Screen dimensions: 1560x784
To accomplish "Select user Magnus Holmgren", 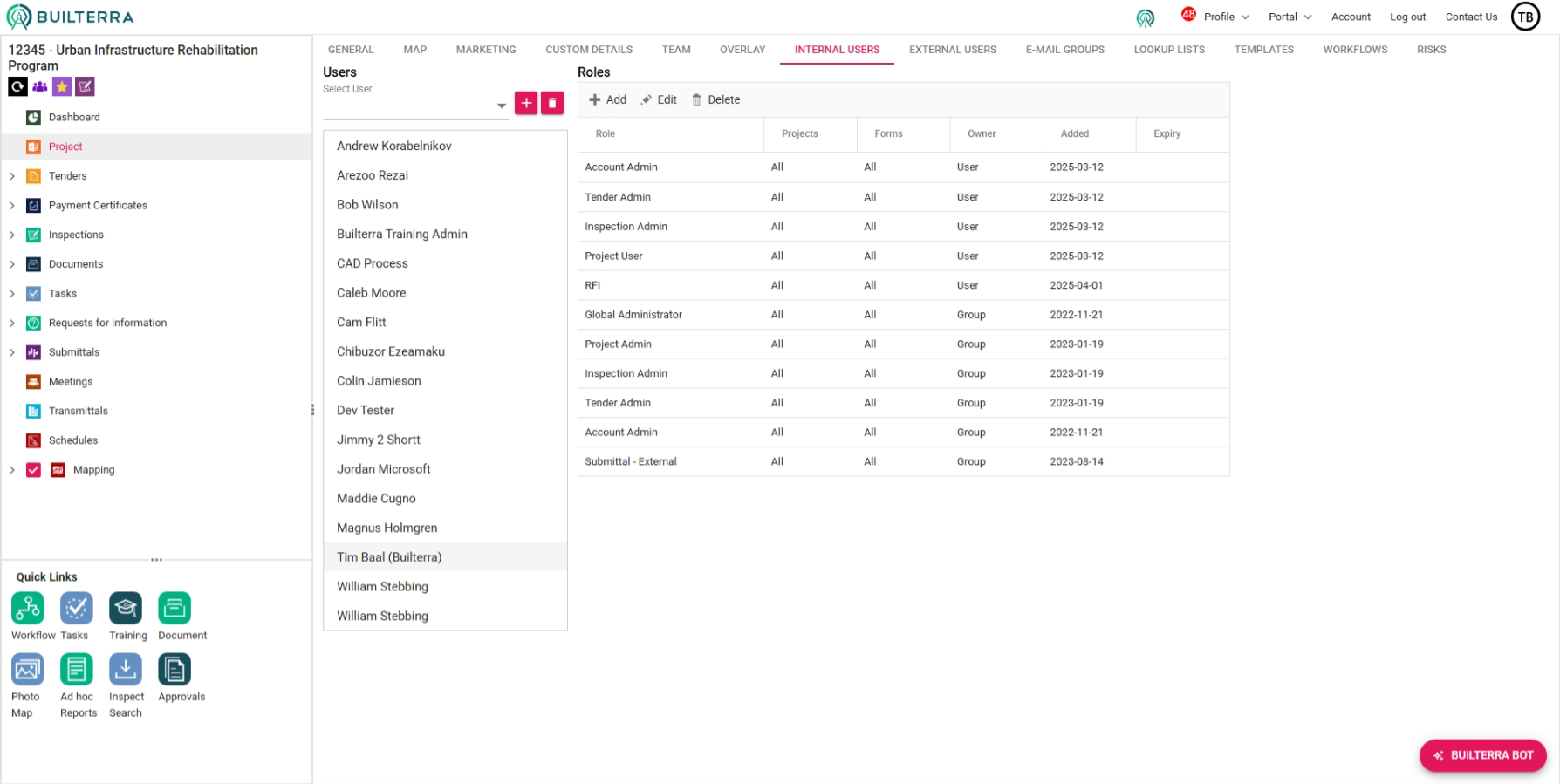I will point(445,528).
